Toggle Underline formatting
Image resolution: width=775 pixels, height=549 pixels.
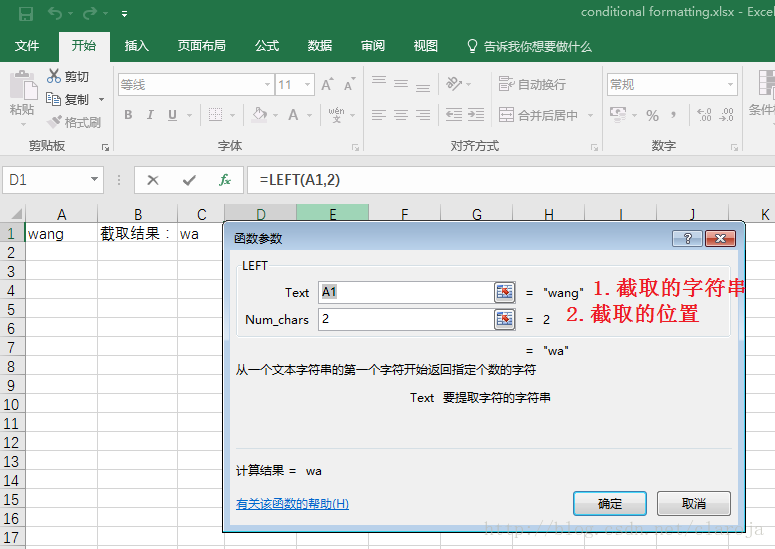pos(172,115)
